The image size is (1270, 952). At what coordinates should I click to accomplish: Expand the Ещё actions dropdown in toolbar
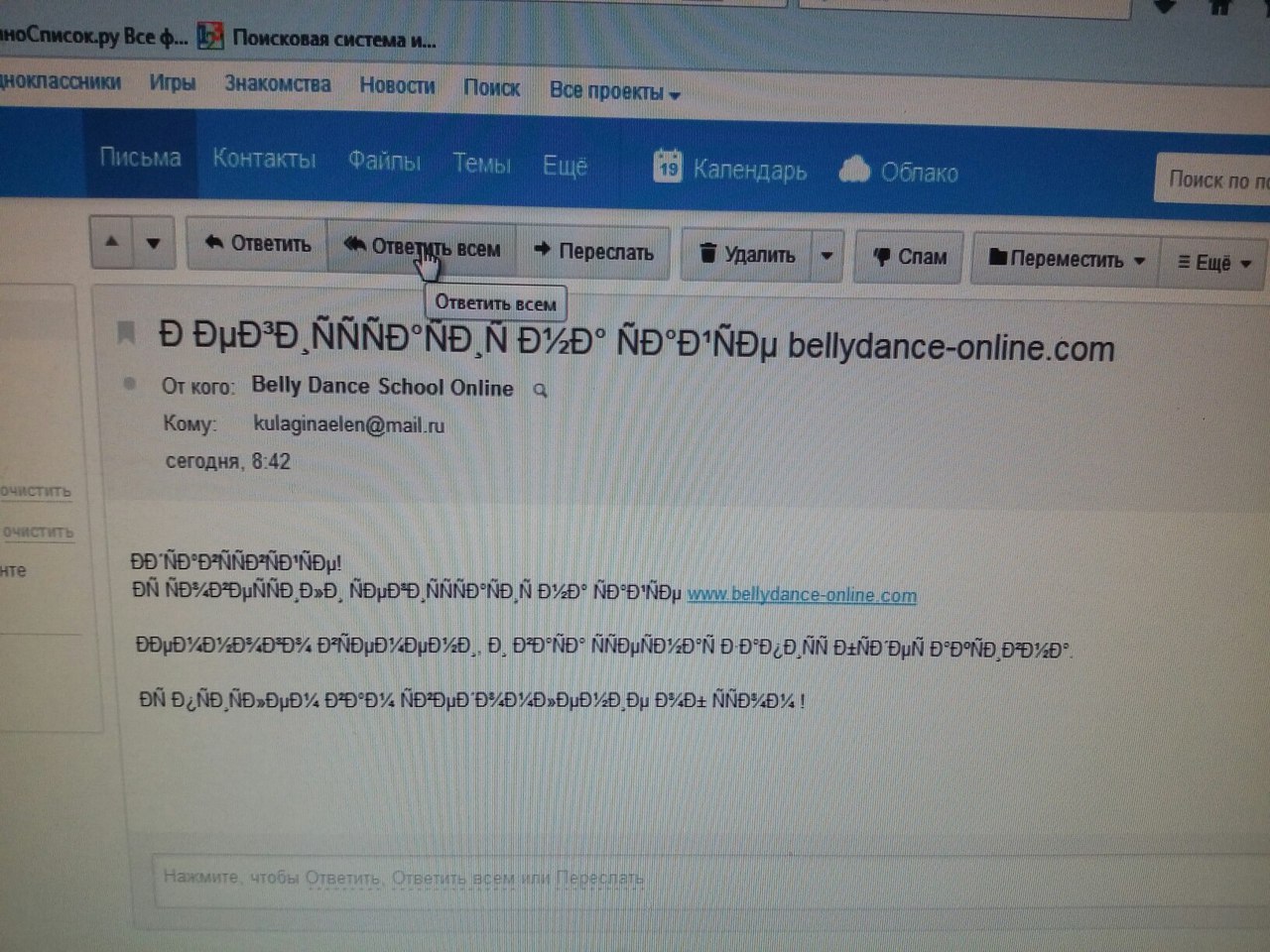[1213, 263]
